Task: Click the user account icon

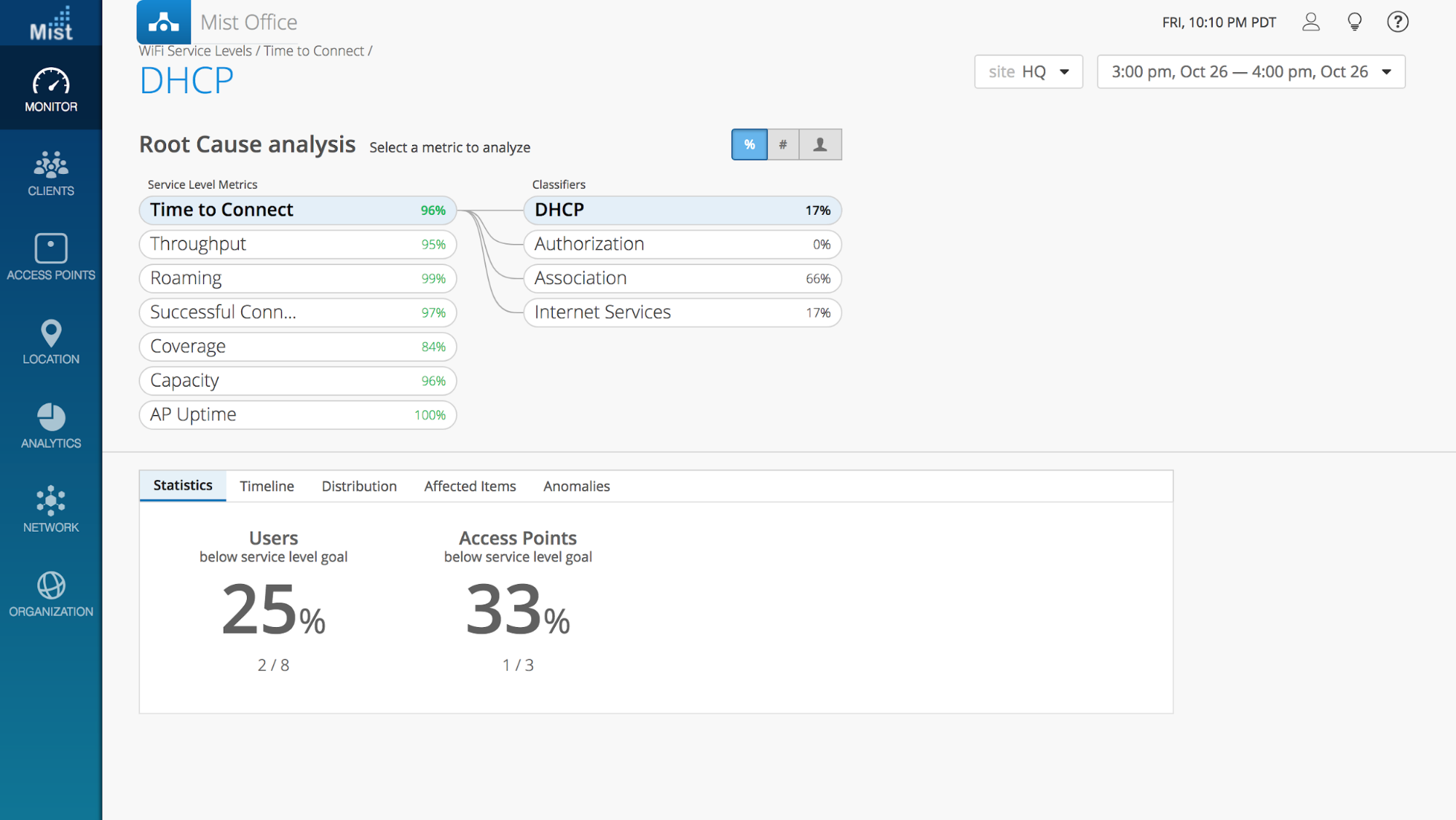Action: [1310, 22]
